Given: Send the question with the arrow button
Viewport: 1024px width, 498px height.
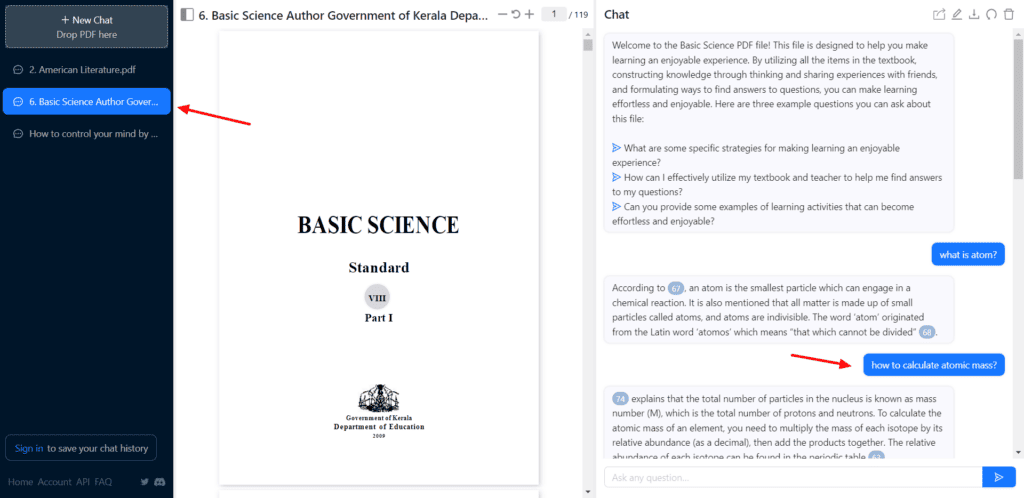Looking at the screenshot, I should 998,477.
